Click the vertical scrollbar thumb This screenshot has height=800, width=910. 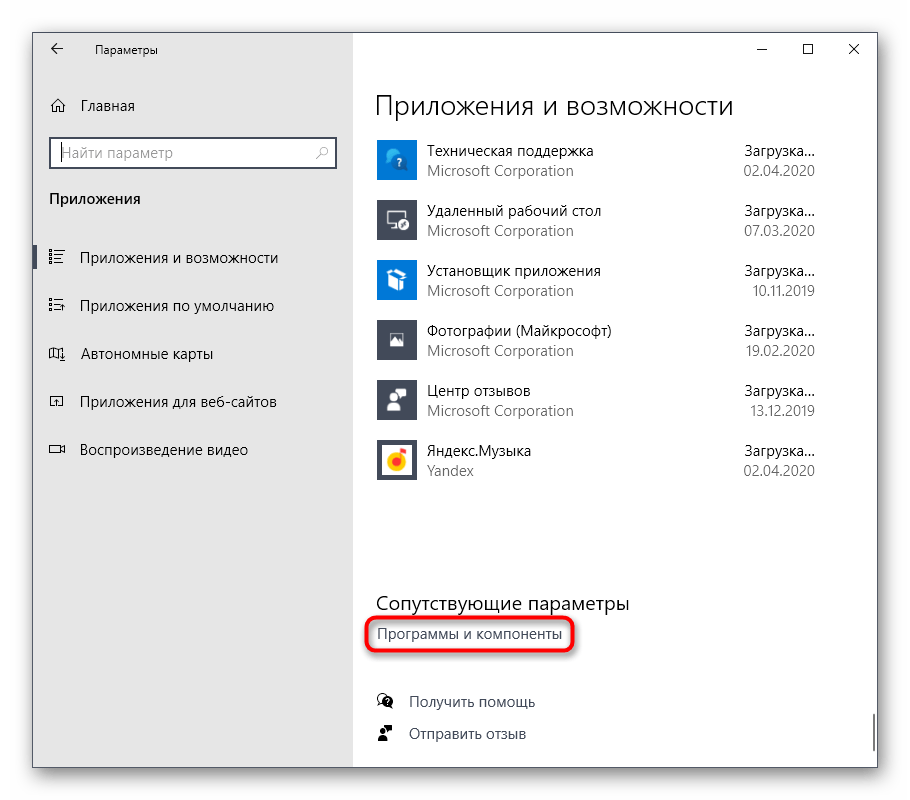[874, 730]
